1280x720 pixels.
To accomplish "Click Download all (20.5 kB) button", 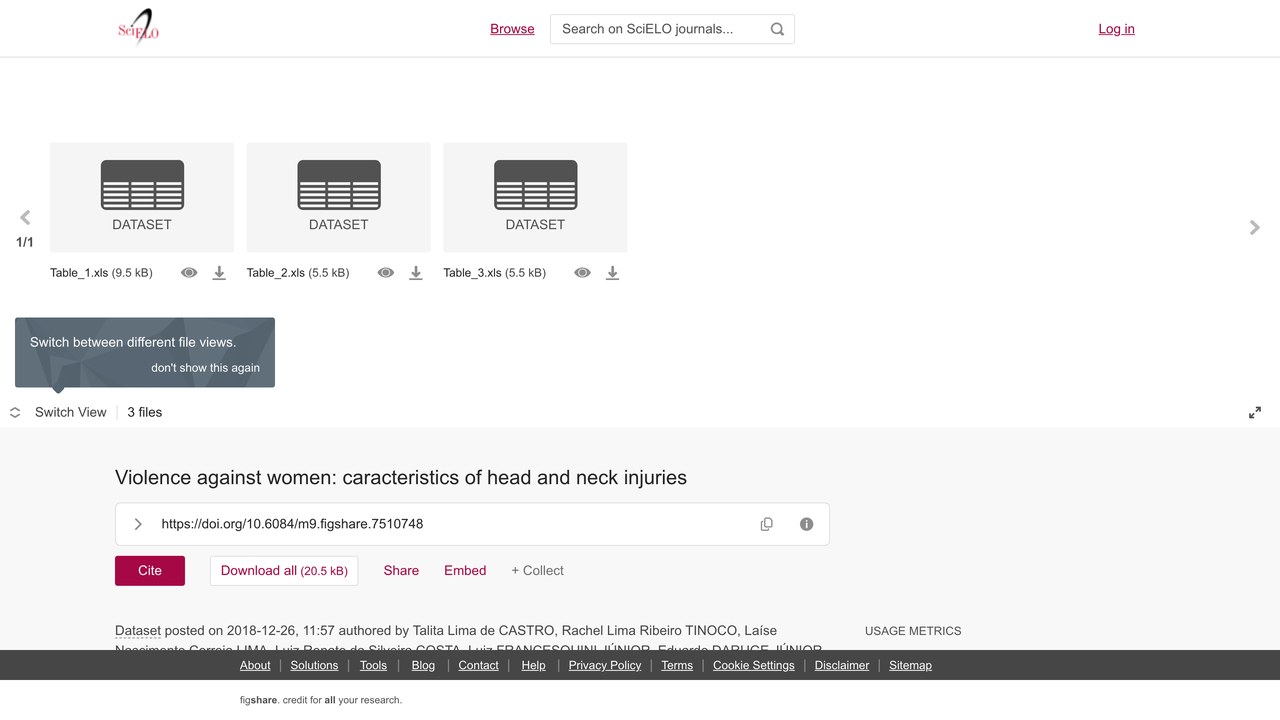I will point(284,571).
